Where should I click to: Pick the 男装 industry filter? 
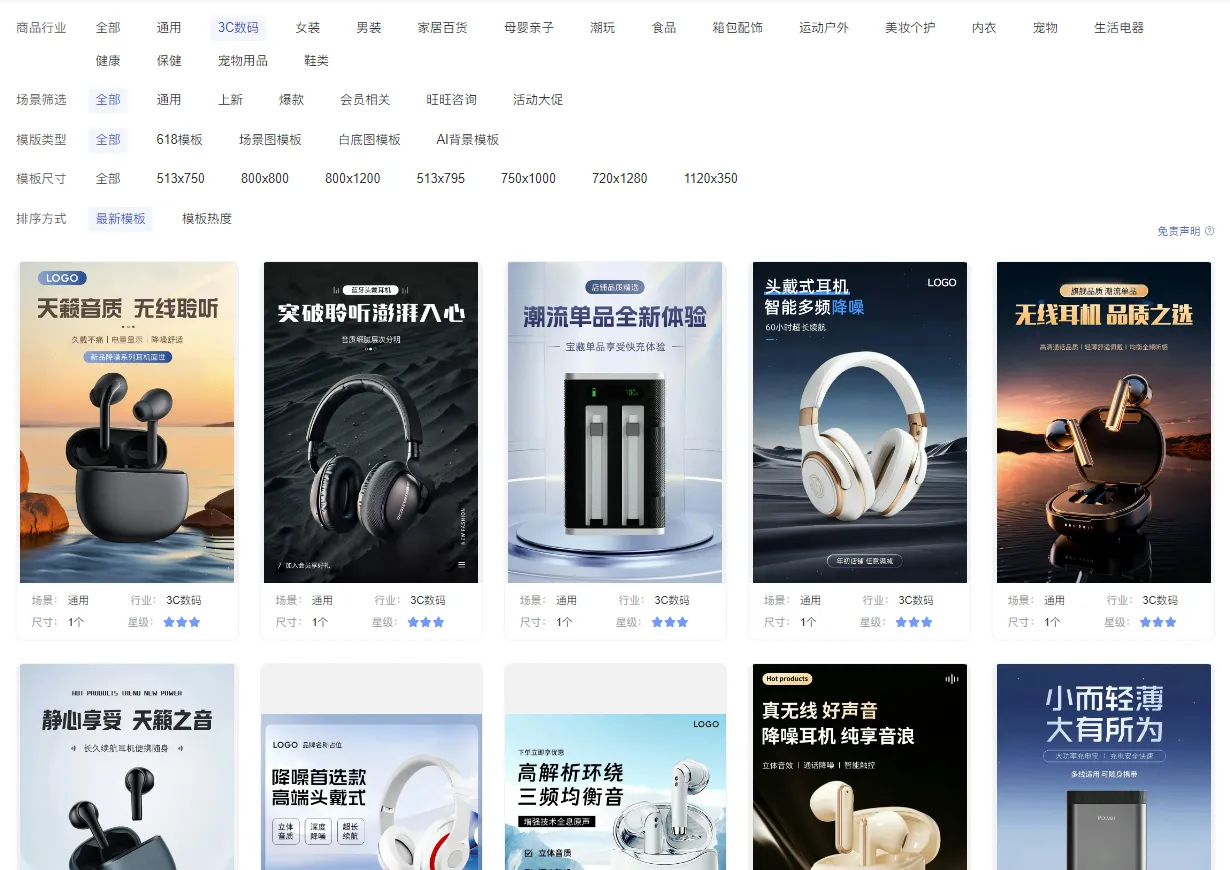[x=369, y=28]
